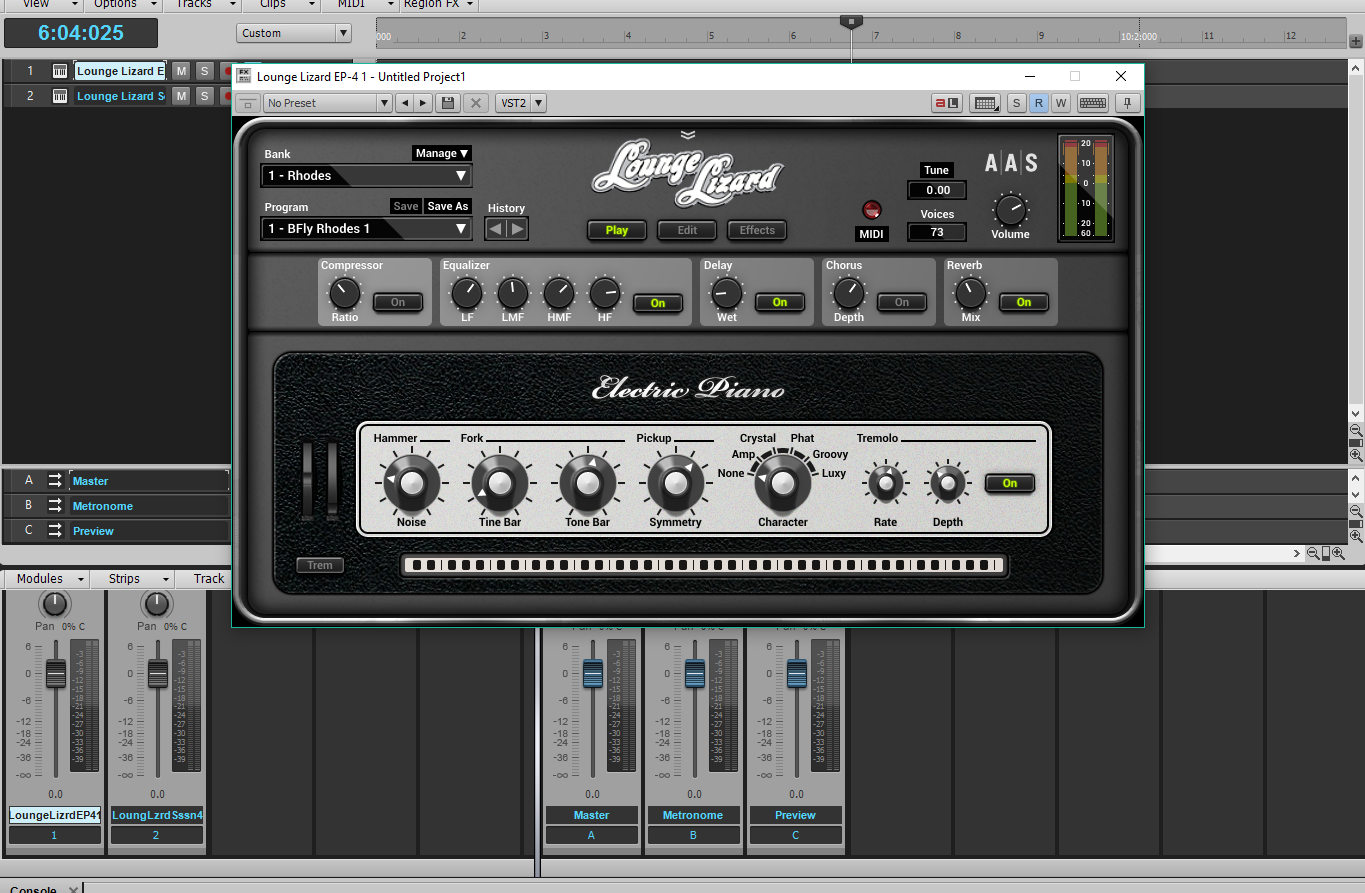This screenshot has height=893, width=1365.
Task: Click the delete preset X icon
Action: 476,103
